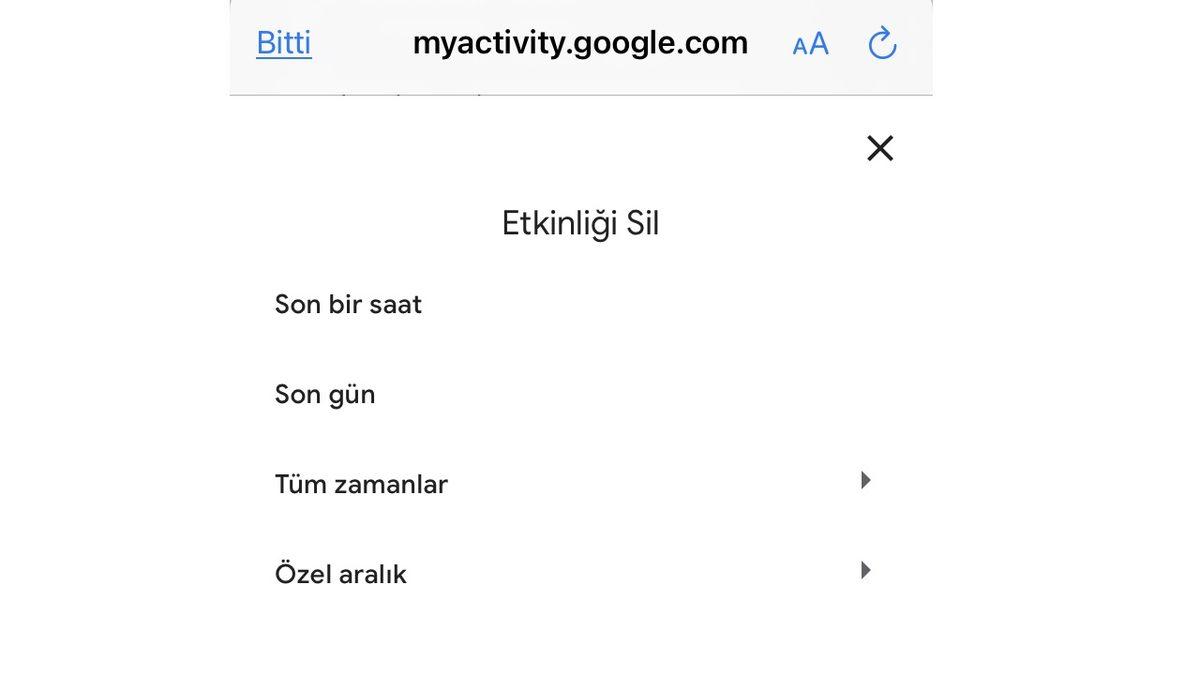Reload the myactivity.google.com page
Viewport: 1200px width, 675px height.
tap(881, 42)
